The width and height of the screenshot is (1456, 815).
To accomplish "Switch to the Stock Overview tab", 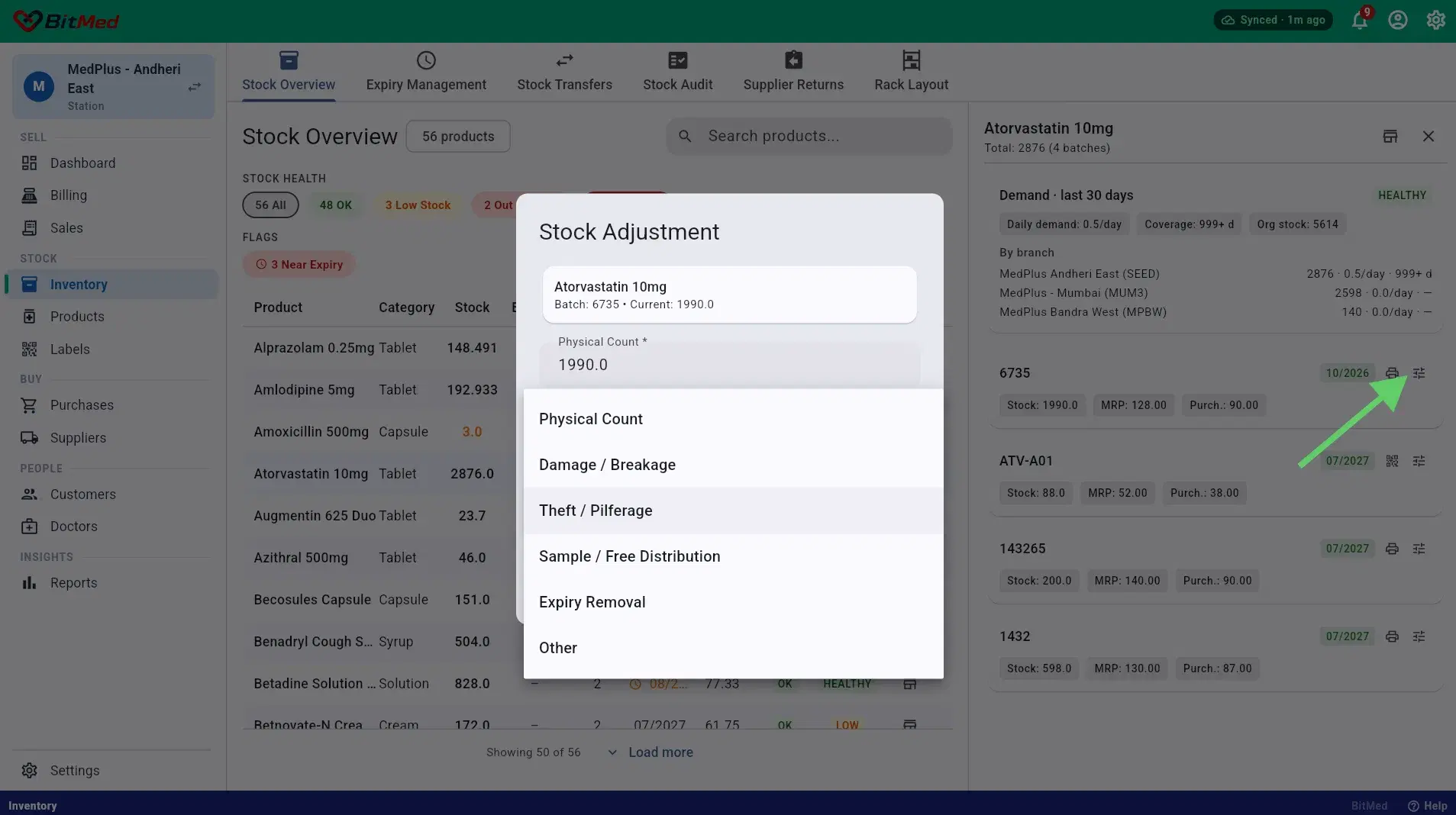I will coord(289,72).
